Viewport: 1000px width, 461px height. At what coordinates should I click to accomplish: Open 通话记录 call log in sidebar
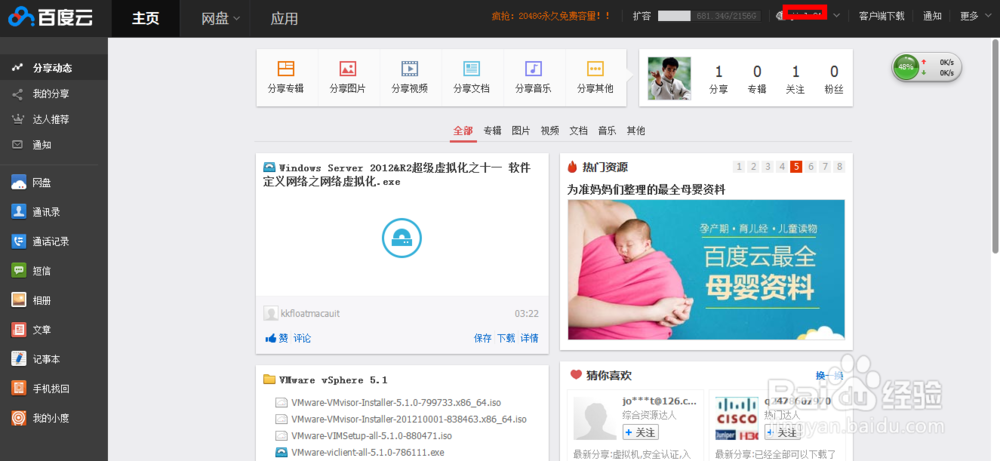(x=54, y=242)
